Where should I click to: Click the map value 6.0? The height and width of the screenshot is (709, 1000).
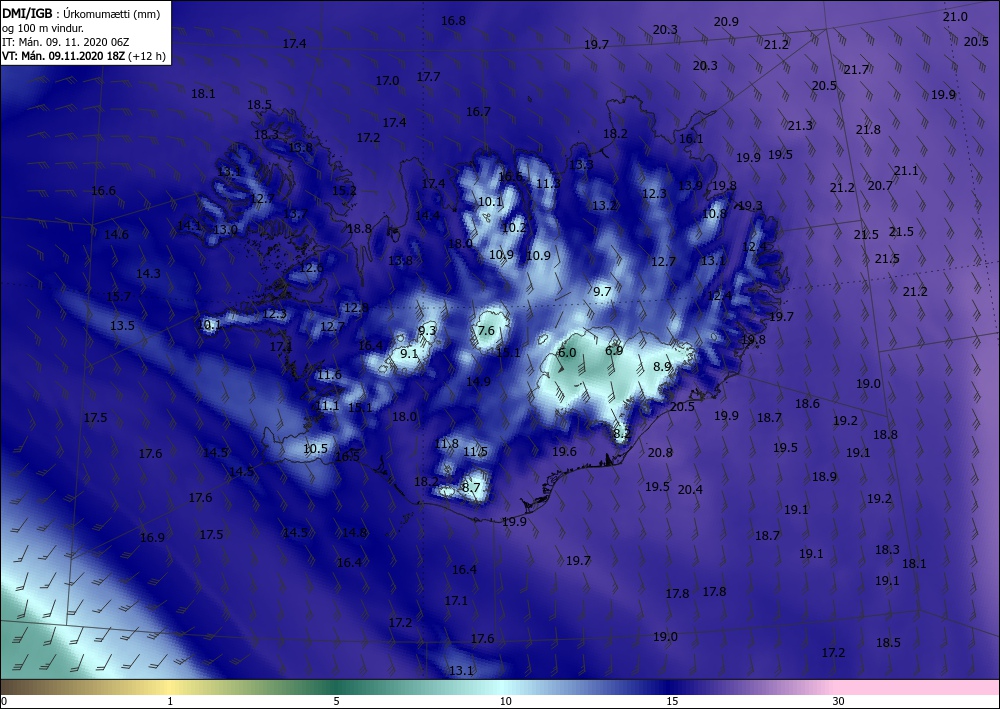[567, 353]
